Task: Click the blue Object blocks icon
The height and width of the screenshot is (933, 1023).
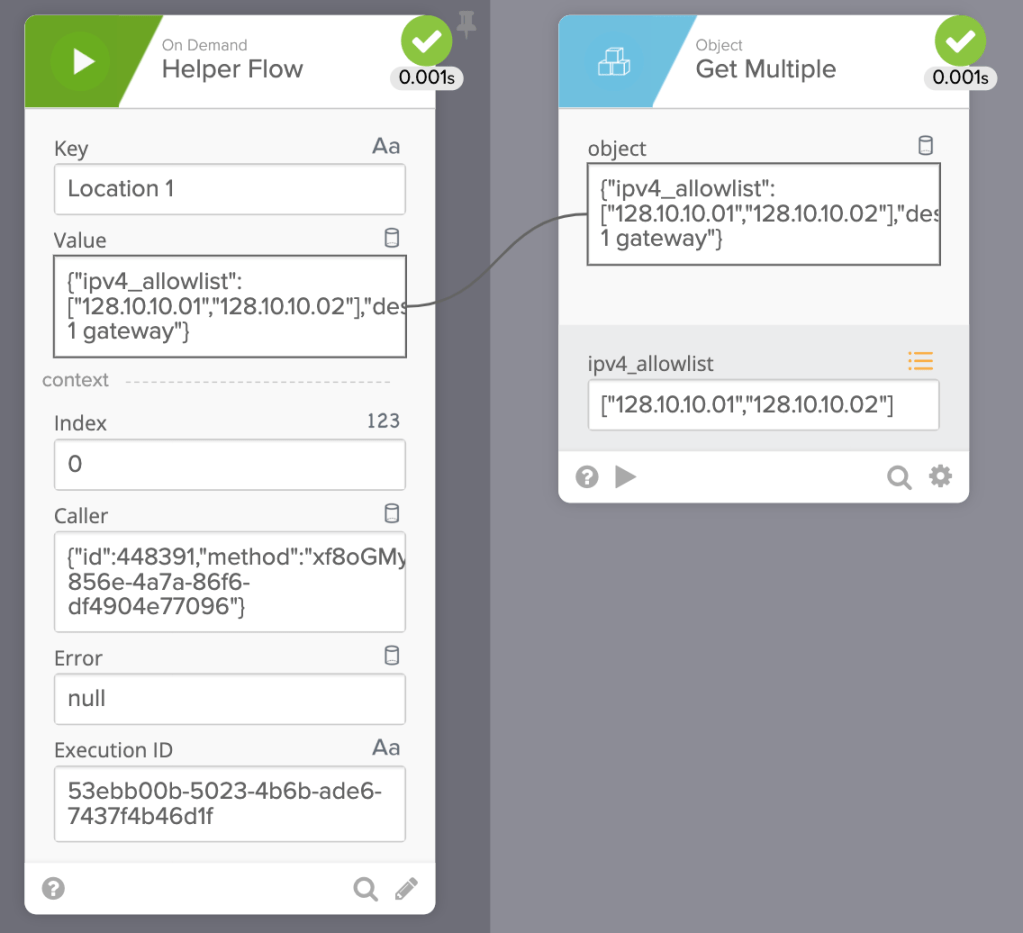Action: pos(613,62)
